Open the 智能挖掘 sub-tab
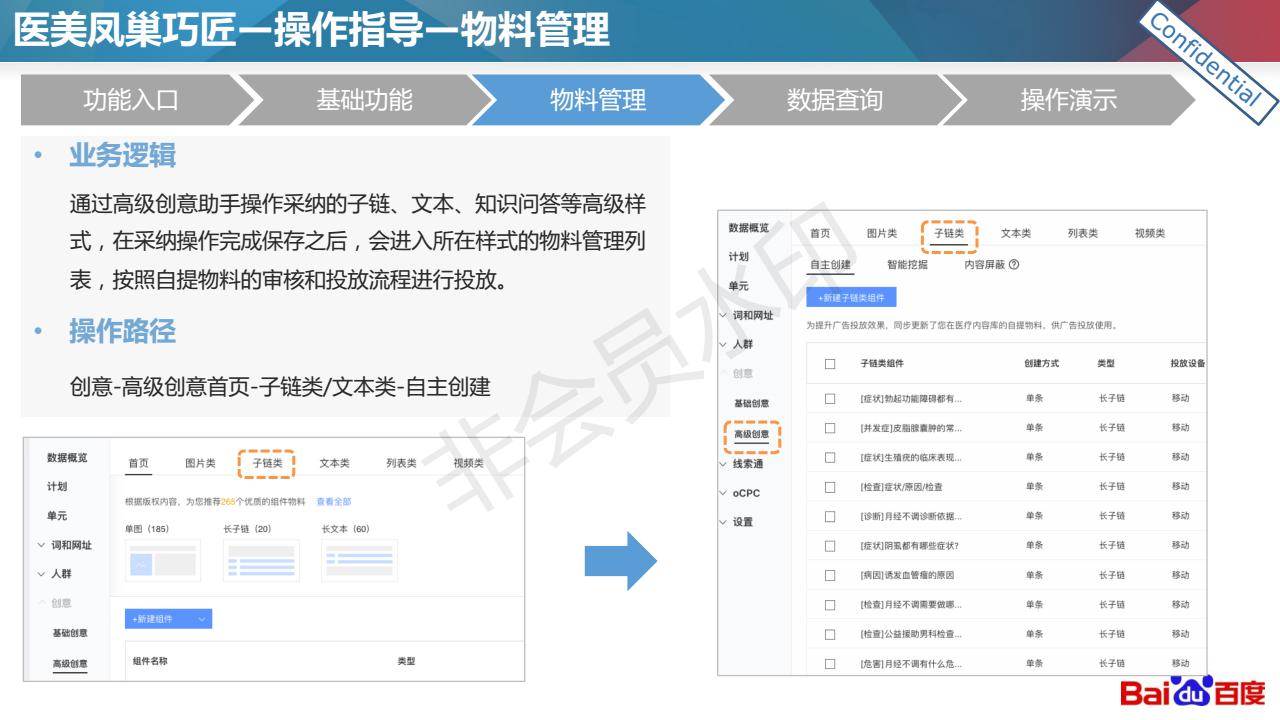1280x720 pixels. click(x=907, y=265)
